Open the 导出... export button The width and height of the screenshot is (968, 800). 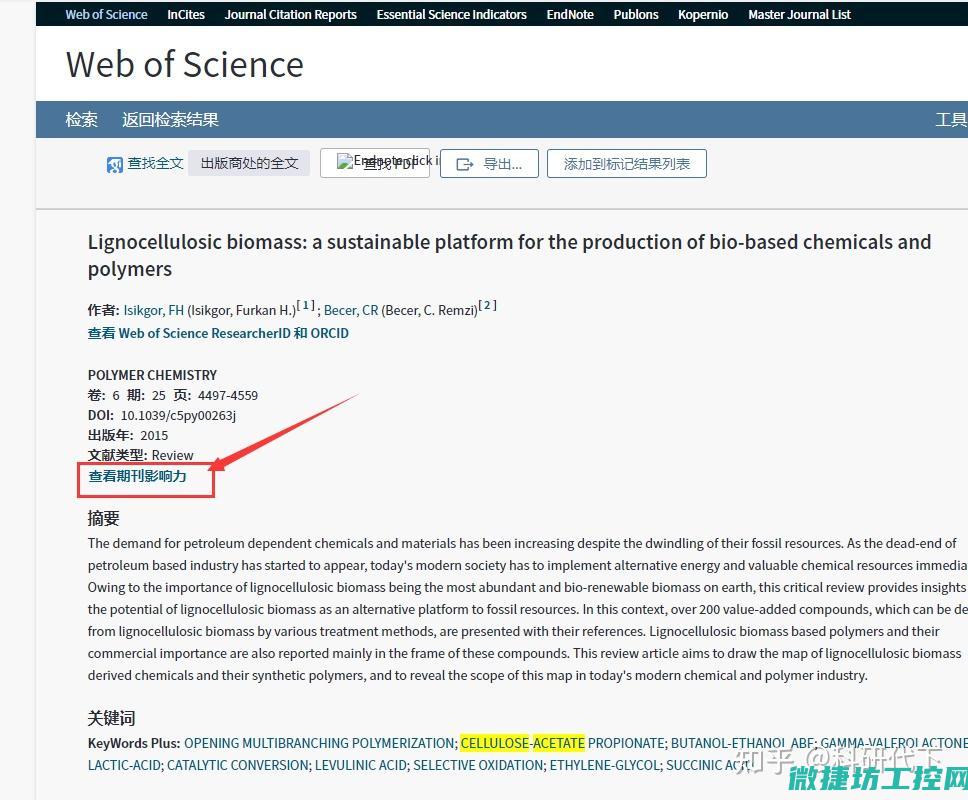click(x=489, y=164)
